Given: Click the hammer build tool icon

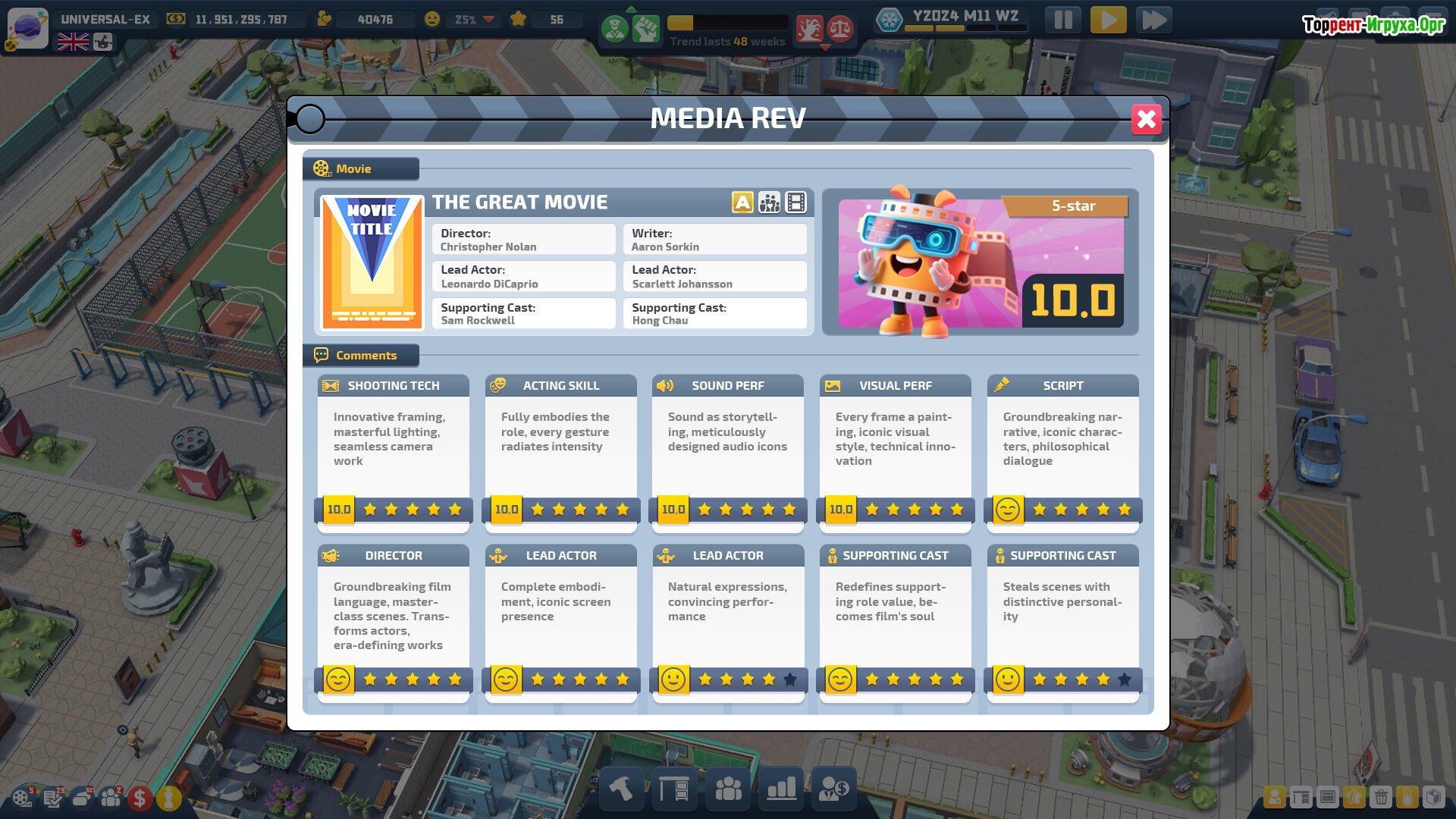Looking at the screenshot, I should click(x=621, y=789).
